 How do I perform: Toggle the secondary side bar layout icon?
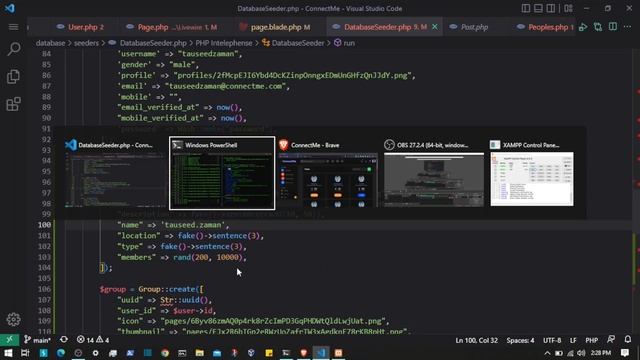[551, 8]
